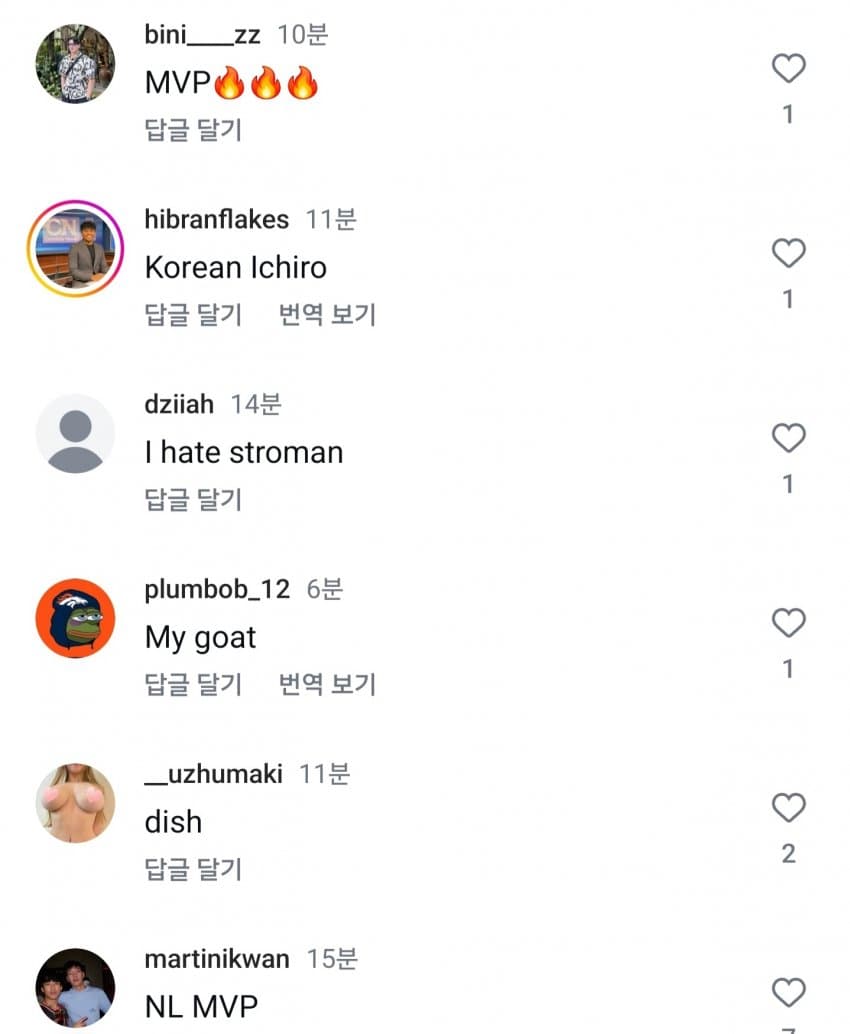The image size is (850, 1034).
Task: Reply to __uzhumaki 'dish' comment
Action: pos(193,869)
